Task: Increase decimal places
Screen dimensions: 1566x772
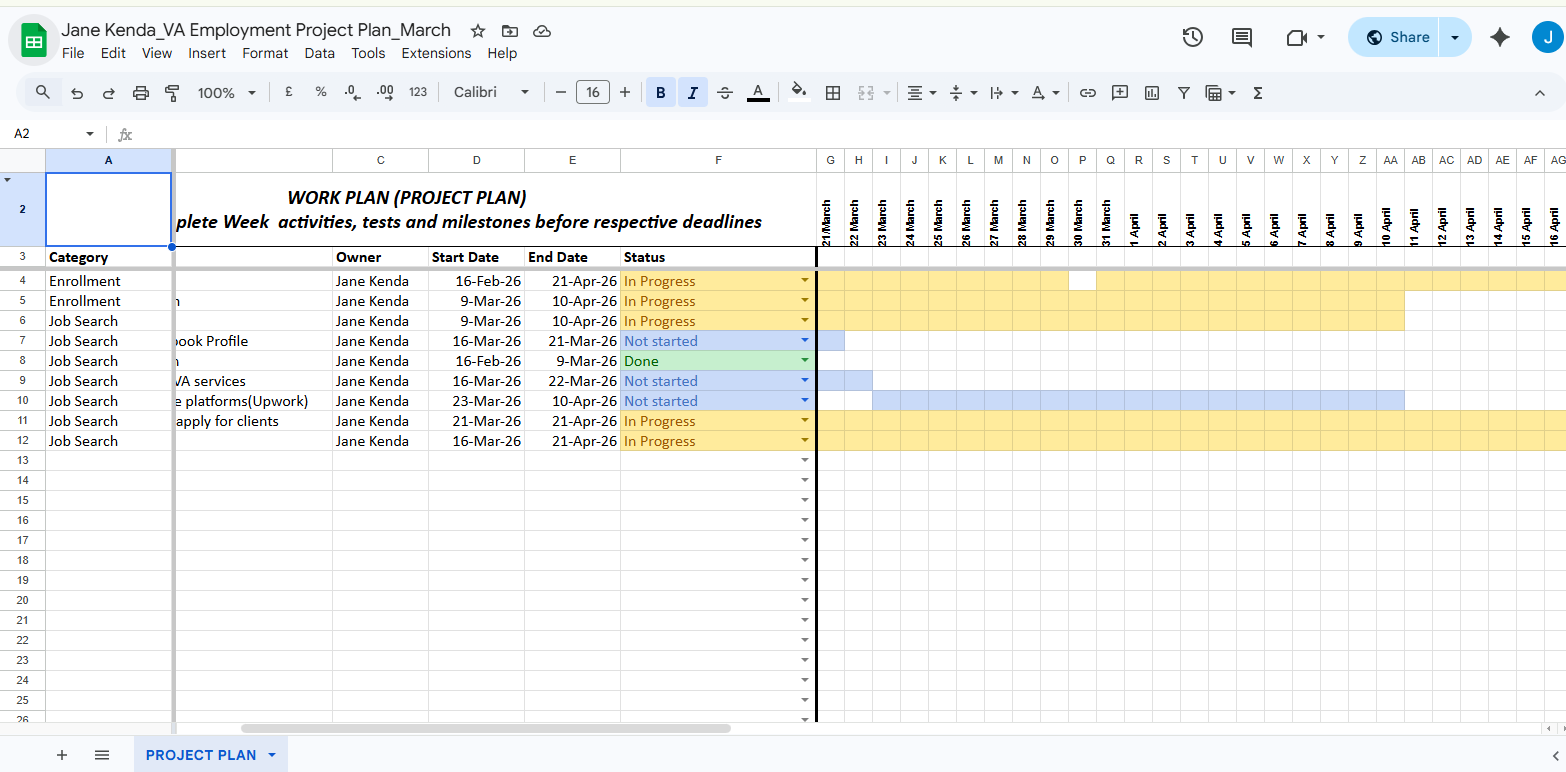Action: (x=385, y=92)
